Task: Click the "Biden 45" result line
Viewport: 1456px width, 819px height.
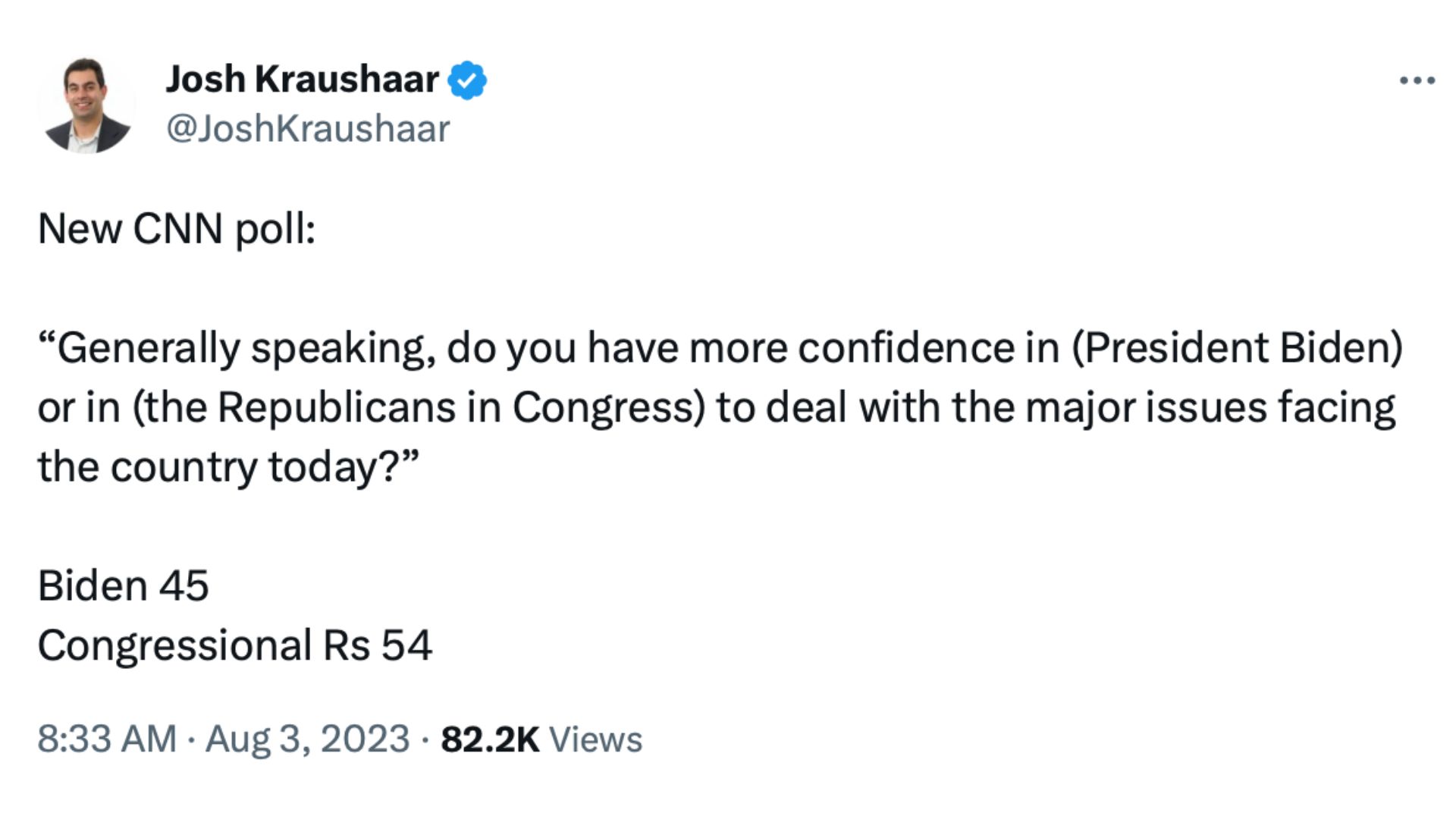Action: [123, 586]
